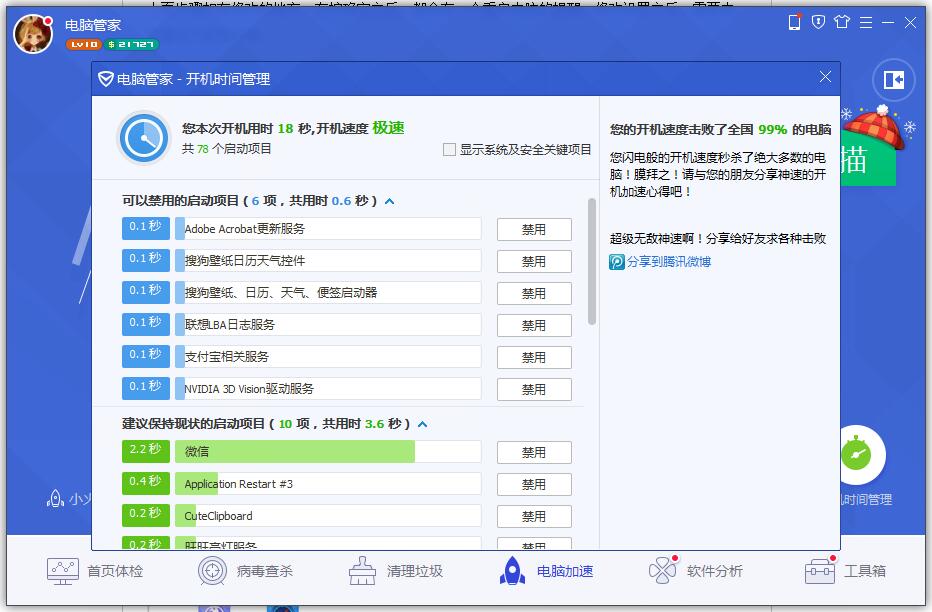932x612 pixels.
Task: Click the 软件分析 fan icon
Action: point(662,571)
